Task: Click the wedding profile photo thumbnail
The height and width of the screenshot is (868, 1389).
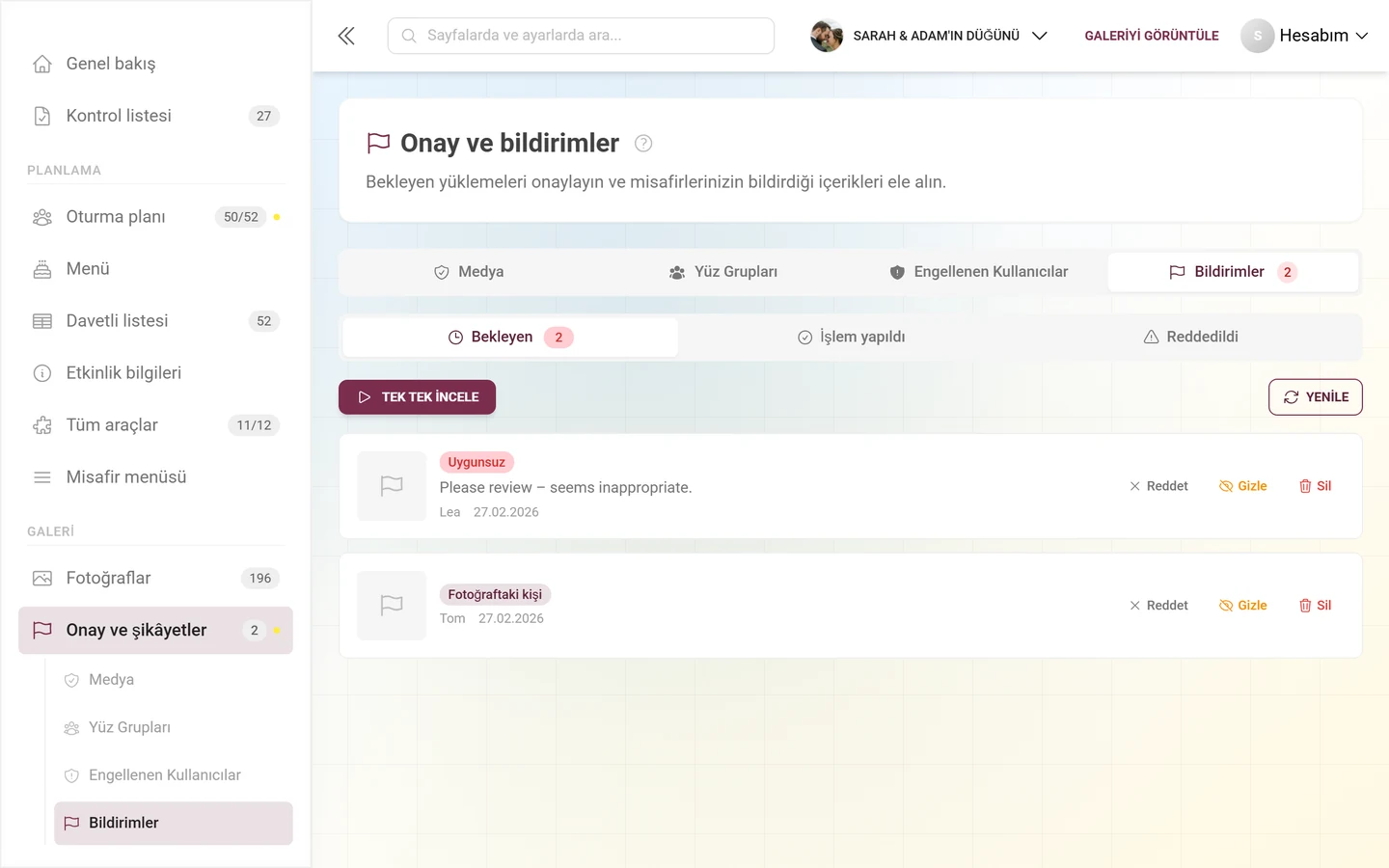Action: tap(827, 36)
